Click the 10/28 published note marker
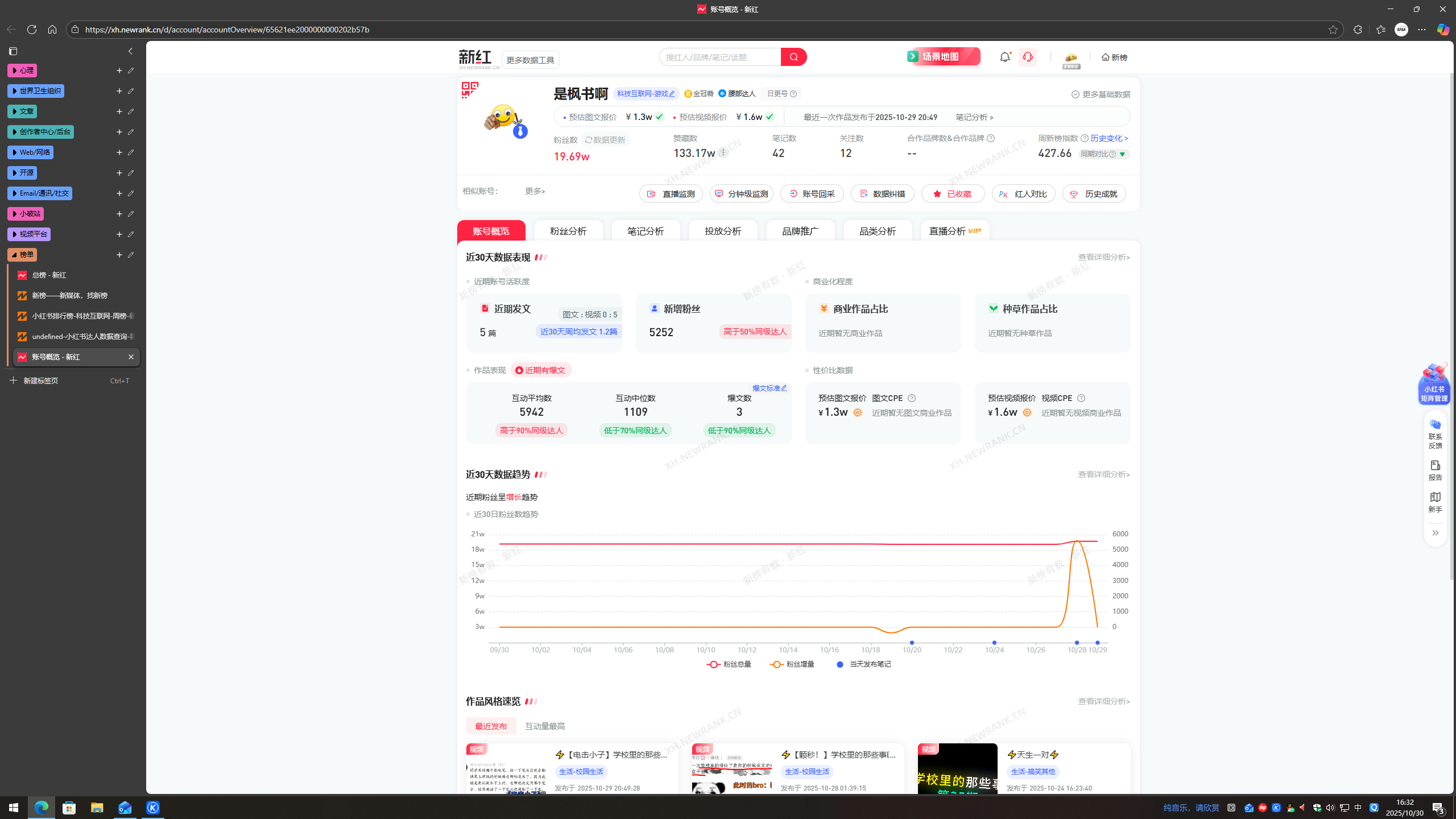This screenshot has height=819, width=1456. pyautogui.click(x=1077, y=643)
